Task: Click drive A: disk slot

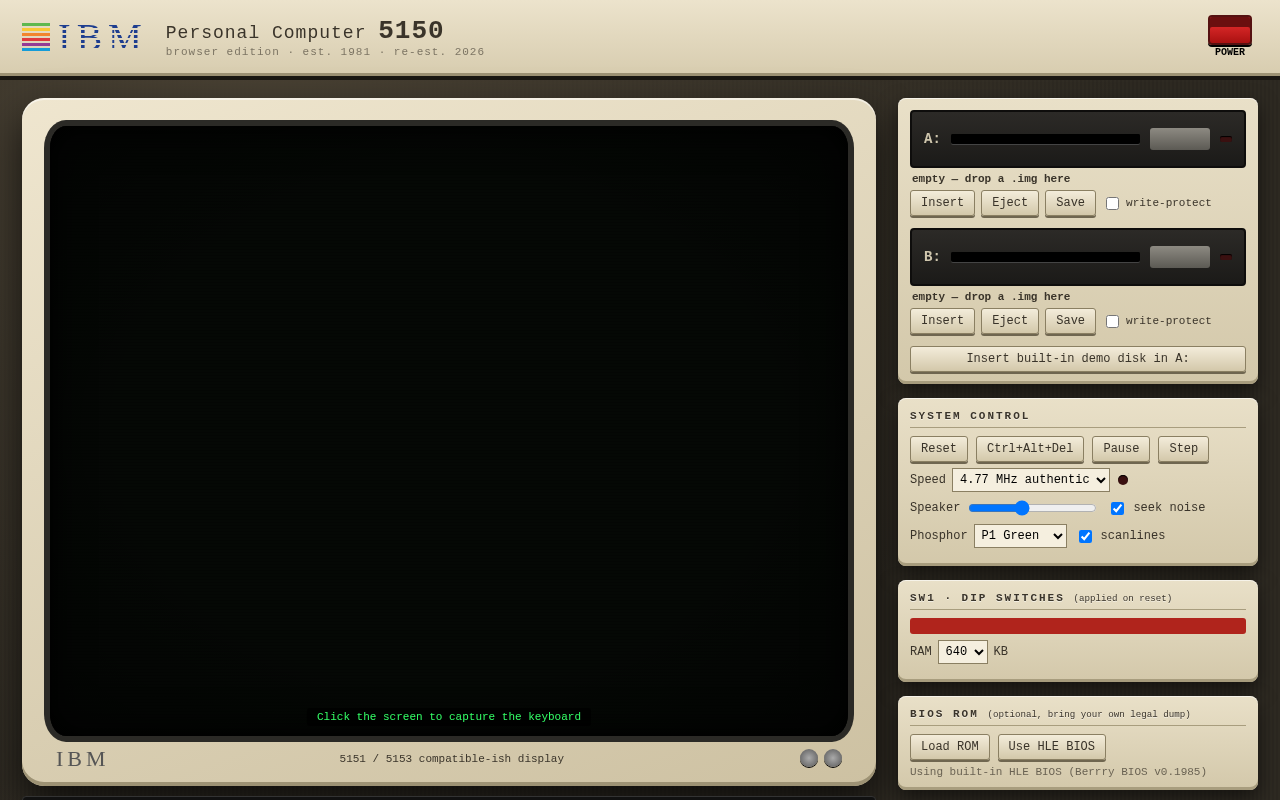Action: (x=1045, y=139)
